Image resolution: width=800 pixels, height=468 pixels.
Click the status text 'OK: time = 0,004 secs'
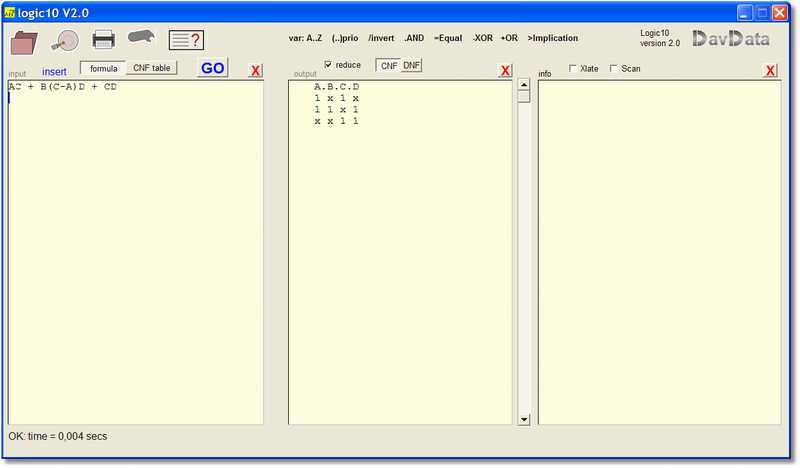tap(58, 436)
